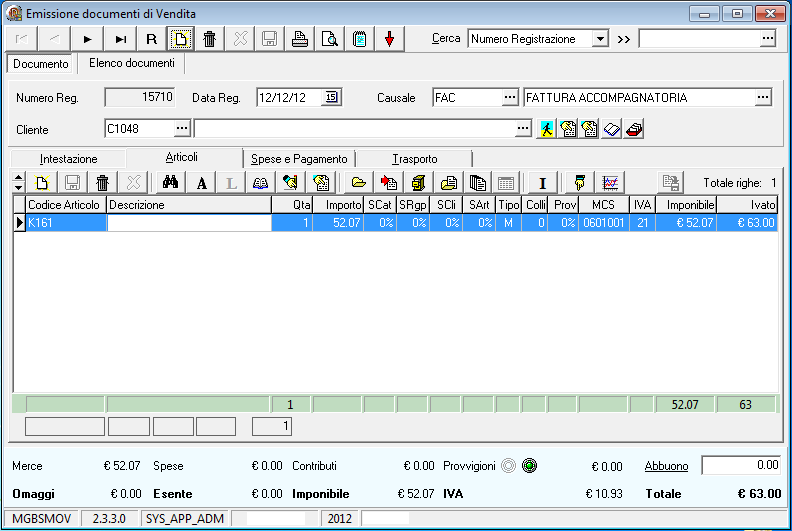
Task: Open the lookup button of the search value field
Action: click(x=768, y=38)
